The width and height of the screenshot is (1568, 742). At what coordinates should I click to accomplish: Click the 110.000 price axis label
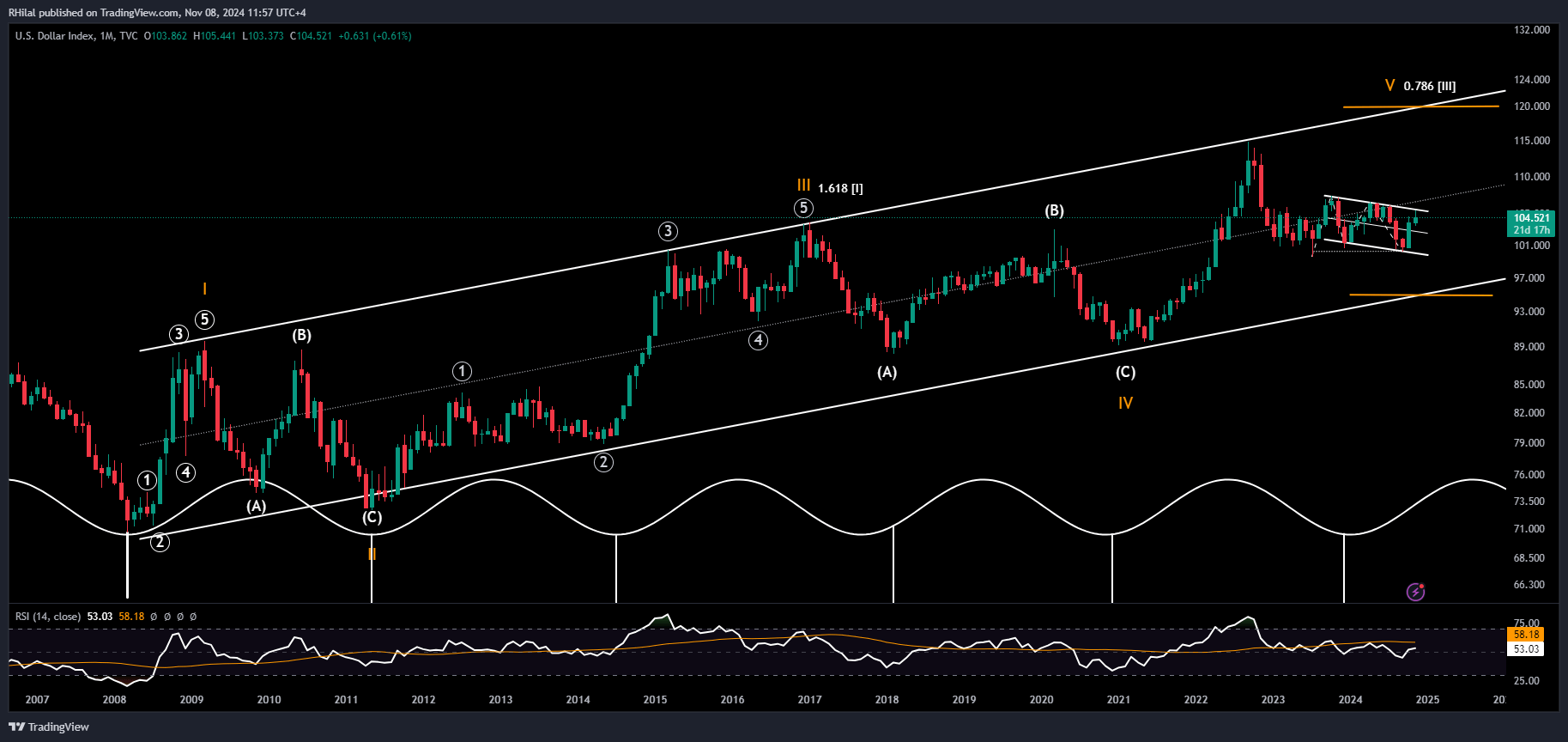point(1532,177)
